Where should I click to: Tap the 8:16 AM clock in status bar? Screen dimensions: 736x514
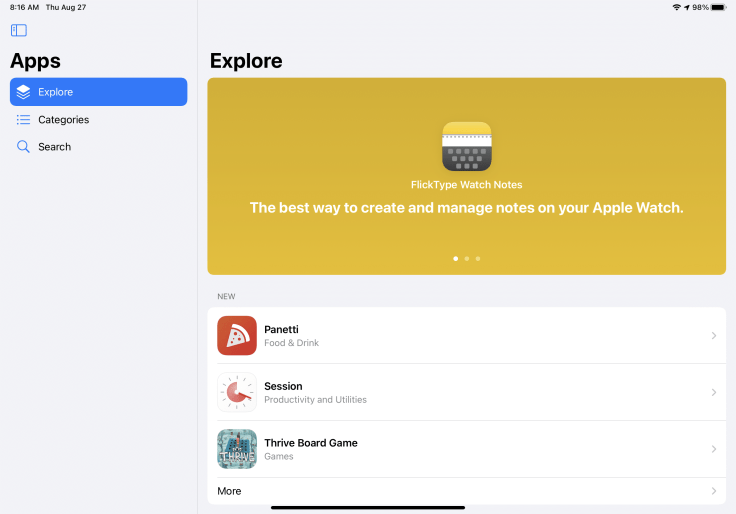point(24,8)
